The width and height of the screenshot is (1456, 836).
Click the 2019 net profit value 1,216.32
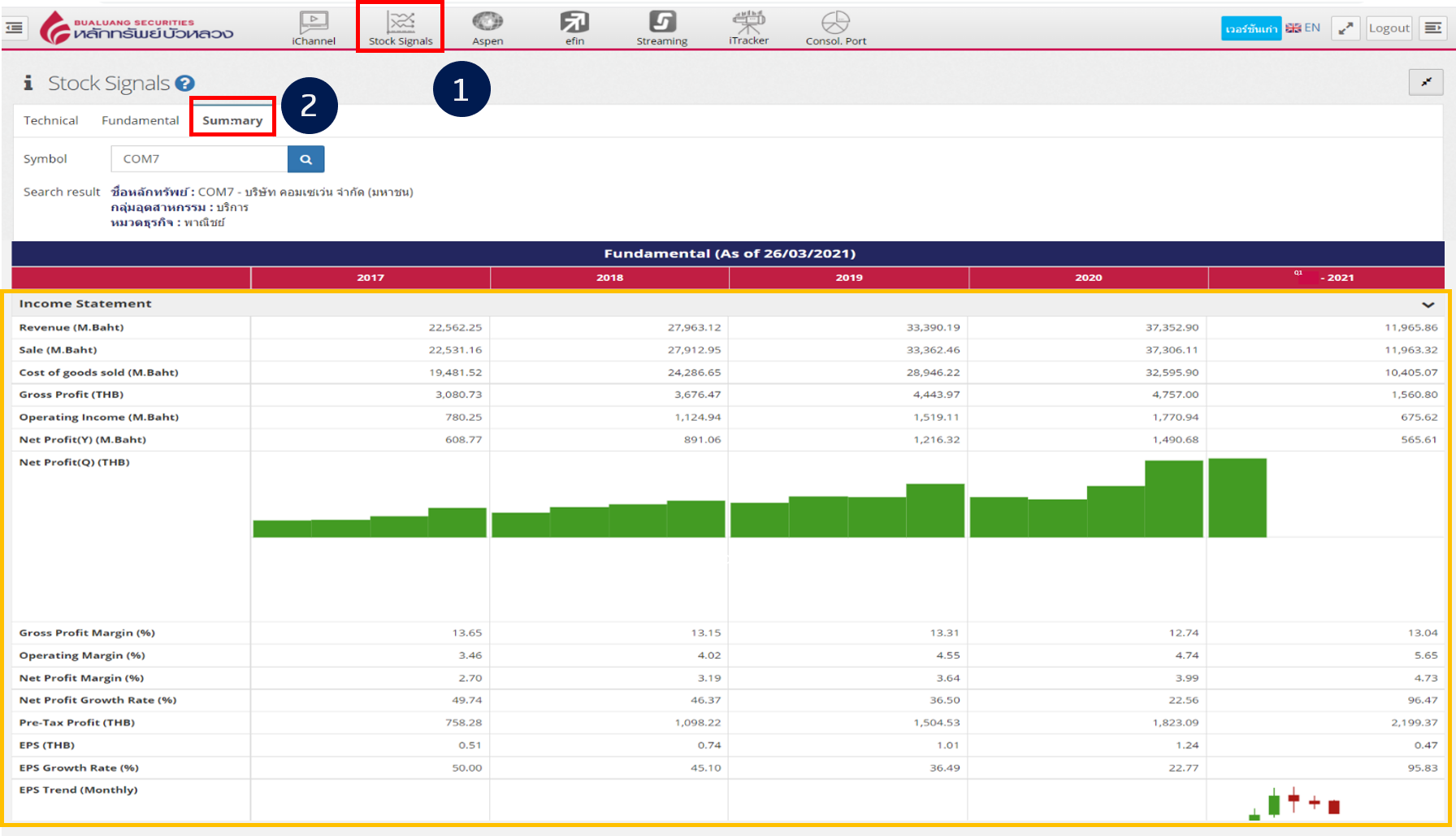click(x=936, y=440)
